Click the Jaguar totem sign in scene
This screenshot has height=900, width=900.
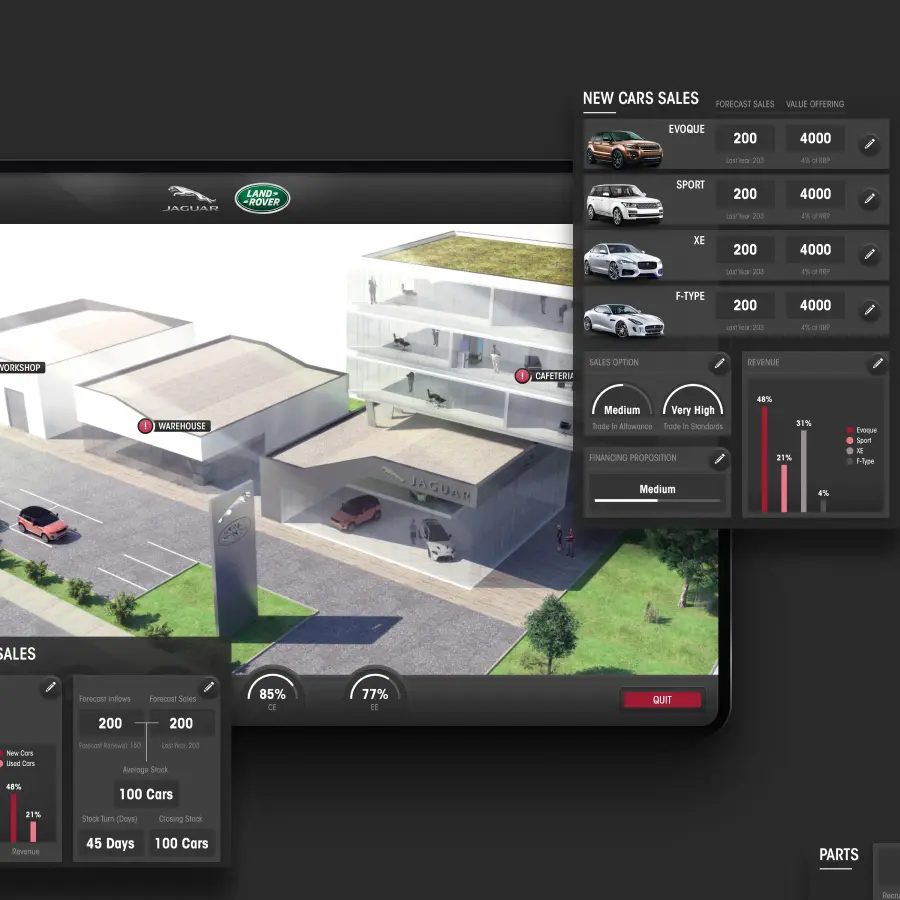(234, 560)
